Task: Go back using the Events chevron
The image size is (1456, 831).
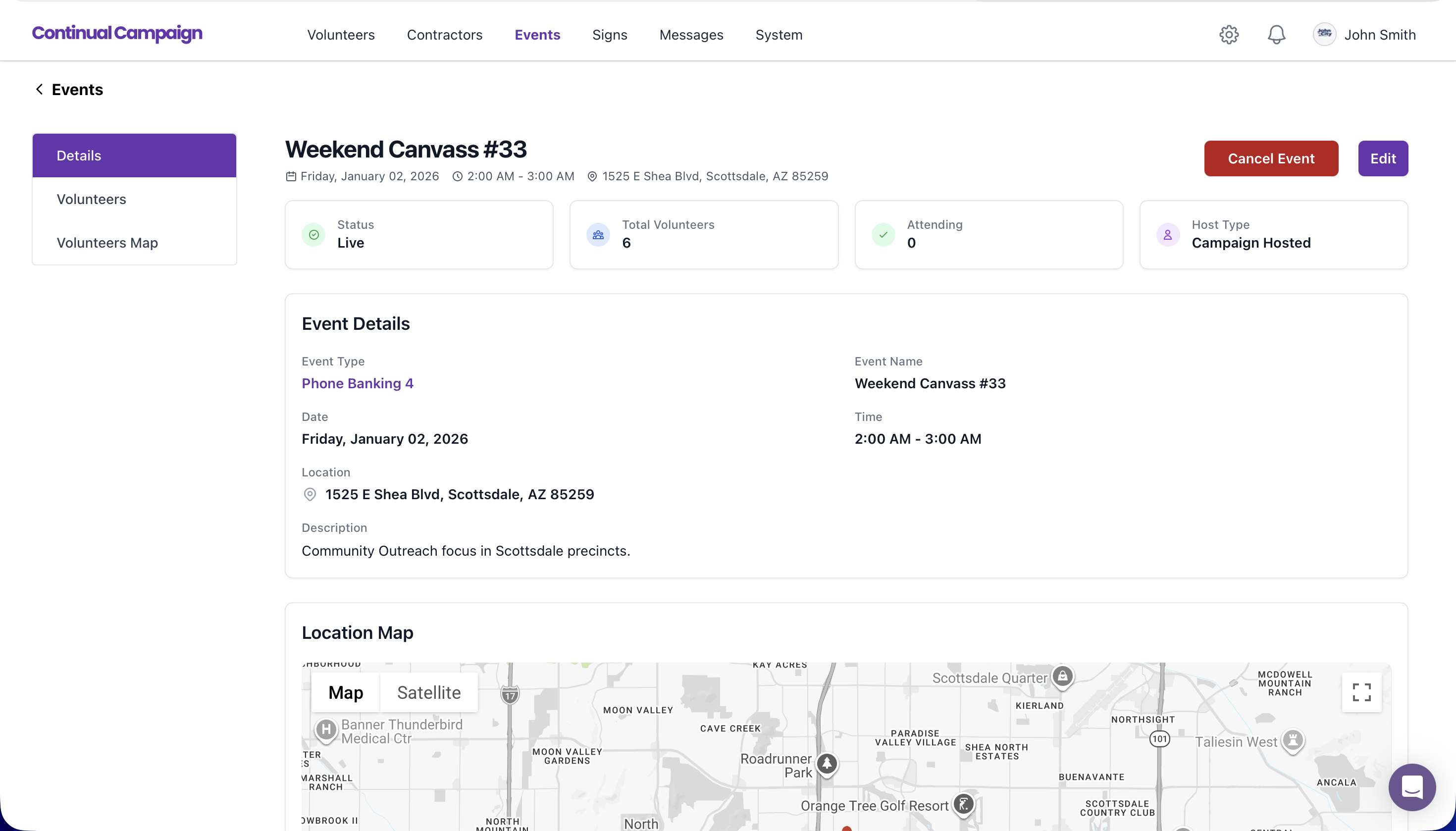Action: point(40,89)
